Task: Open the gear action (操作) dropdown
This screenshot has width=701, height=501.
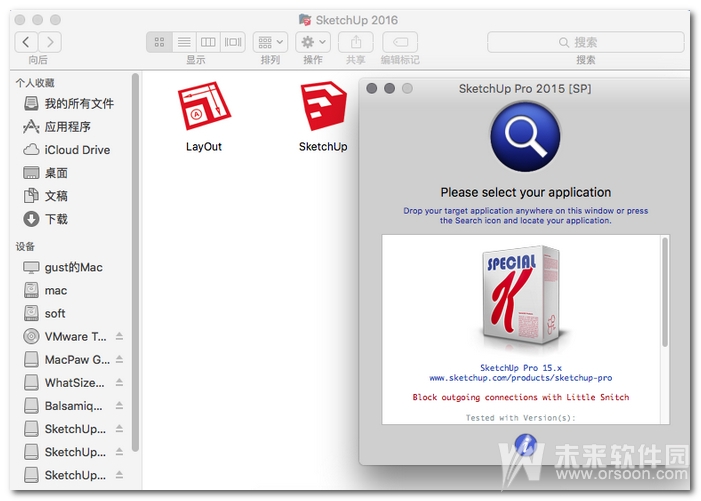Action: [x=313, y=42]
